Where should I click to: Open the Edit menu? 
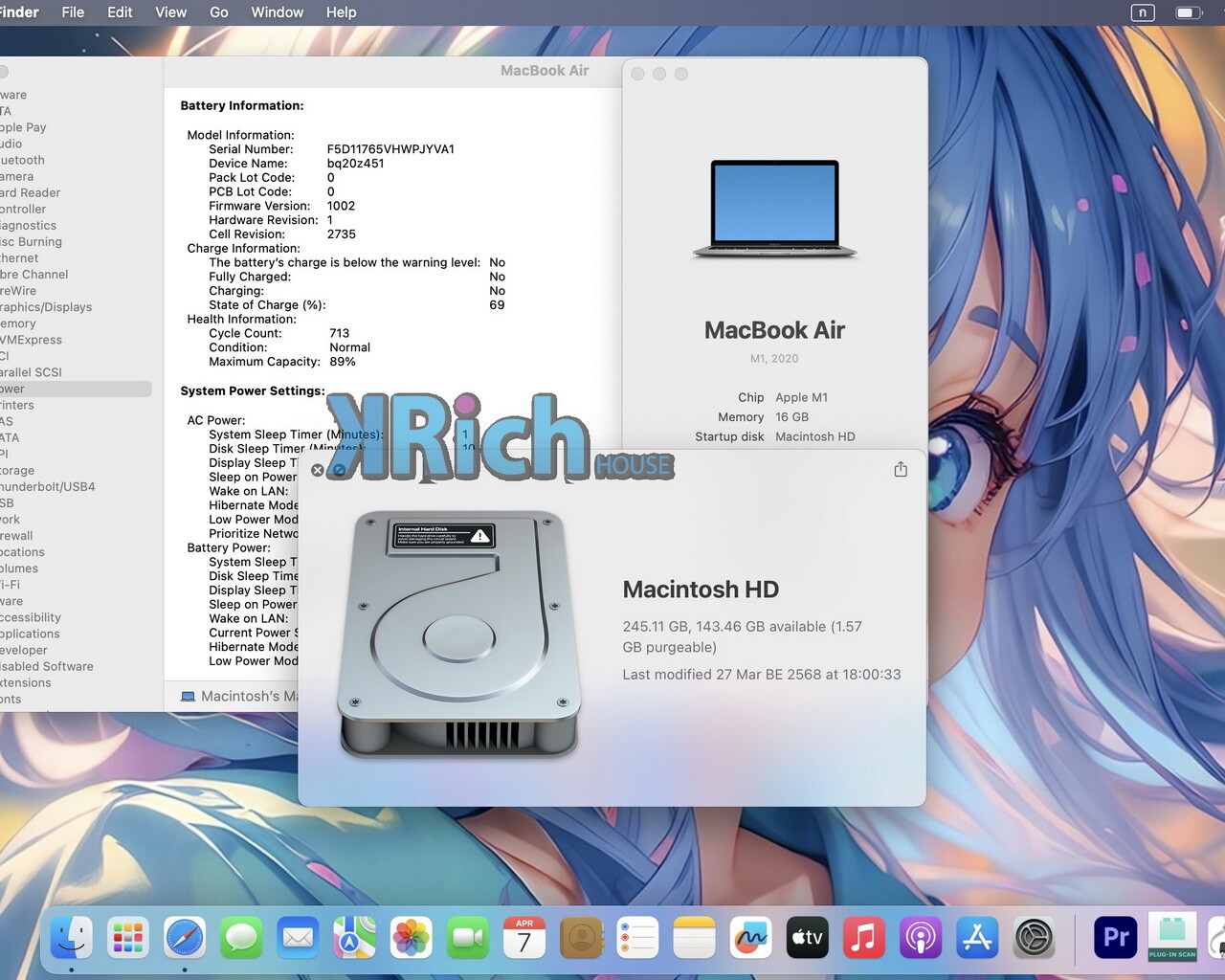[120, 12]
